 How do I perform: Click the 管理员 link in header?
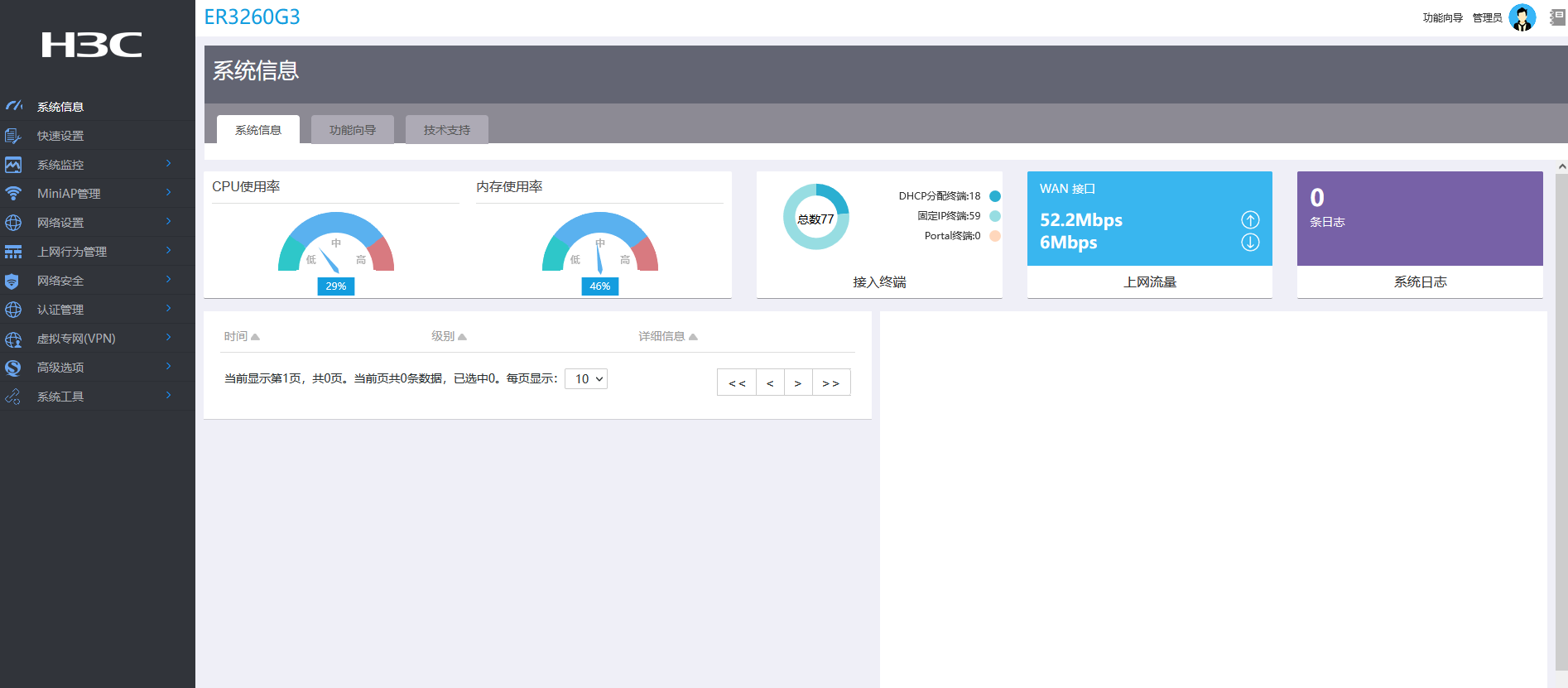tap(1487, 17)
